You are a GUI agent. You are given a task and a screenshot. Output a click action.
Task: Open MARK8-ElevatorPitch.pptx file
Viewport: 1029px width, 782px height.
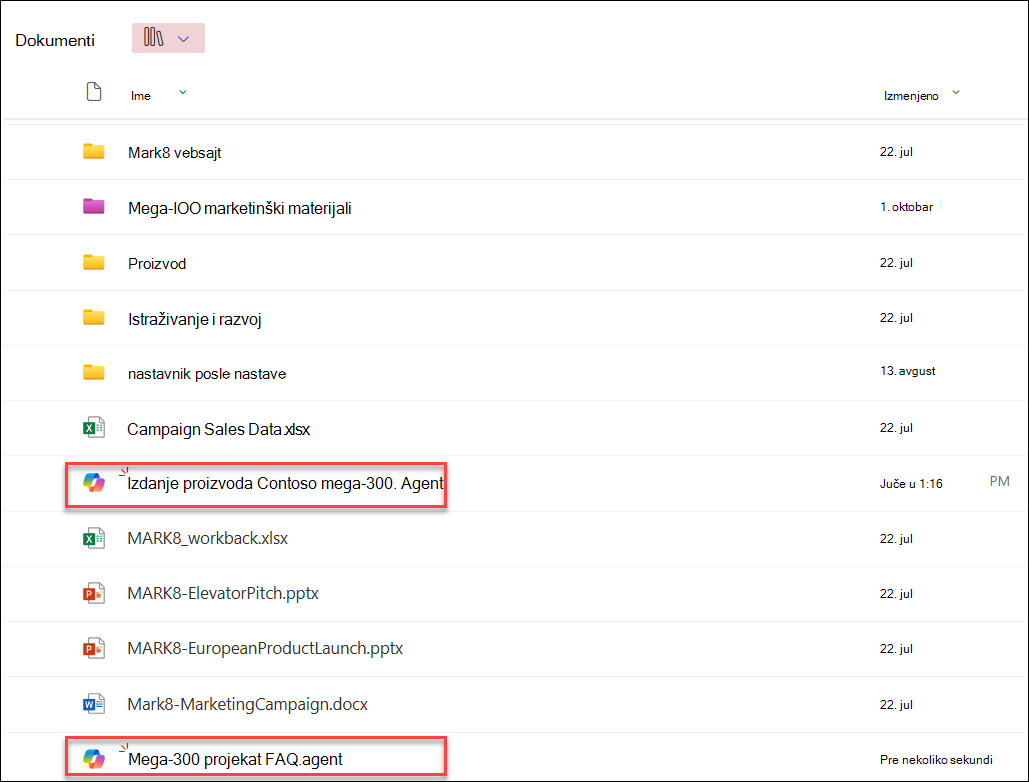click(223, 594)
